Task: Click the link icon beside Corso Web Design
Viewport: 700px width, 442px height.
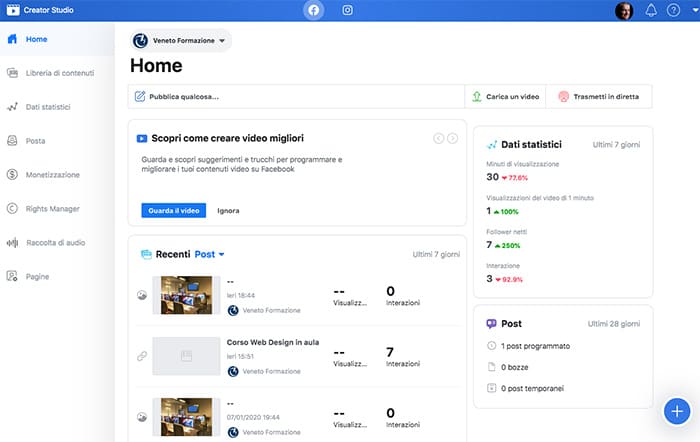Action: [142, 356]
